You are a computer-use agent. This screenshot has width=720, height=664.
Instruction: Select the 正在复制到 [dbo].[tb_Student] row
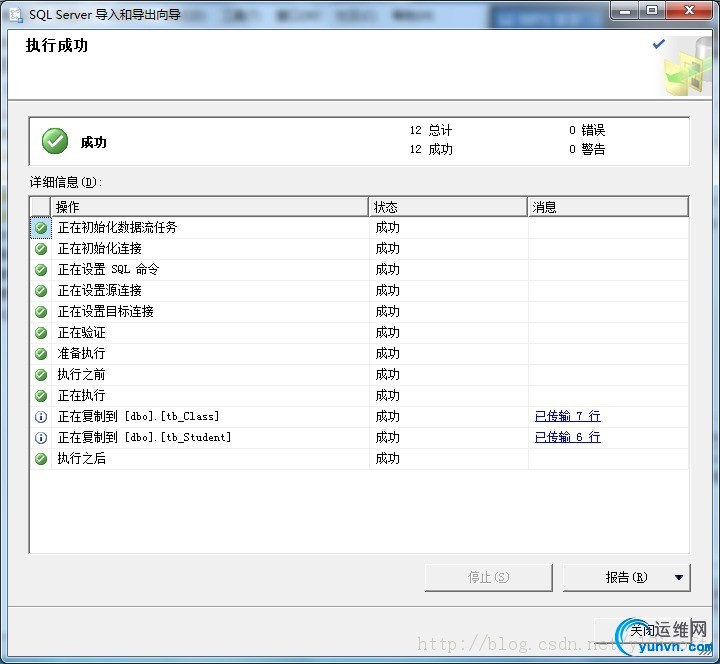[359, 438]
